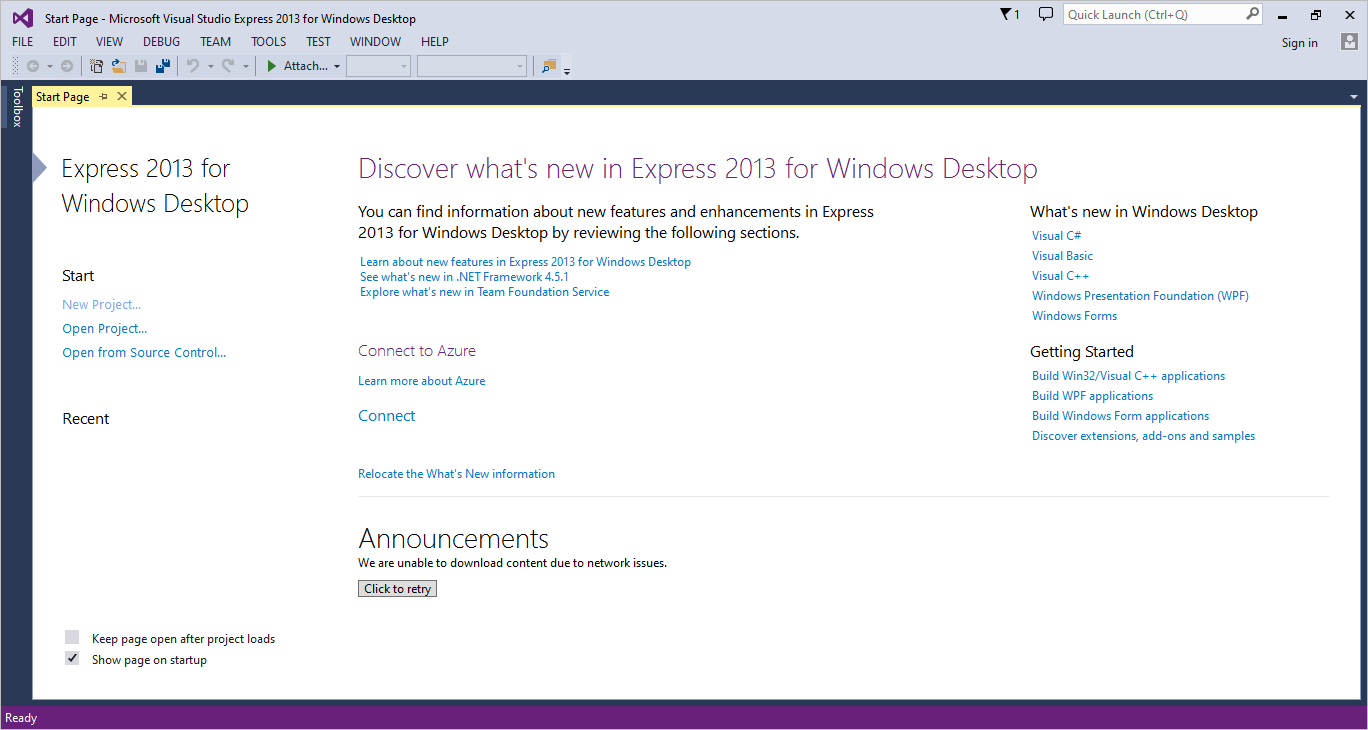
Task: Uncheck Show page on startup
Action: point(72,659)
